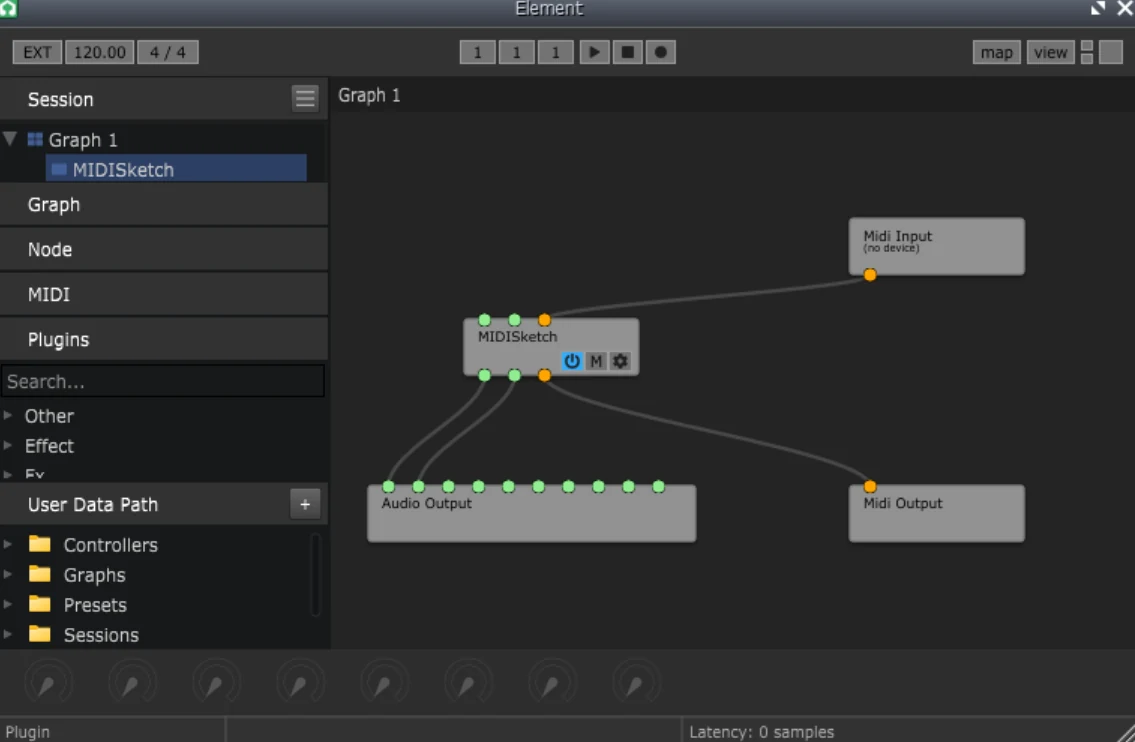
Task: Collapse the Graph 1 tree triangle
Action: (x=10, y=139)
